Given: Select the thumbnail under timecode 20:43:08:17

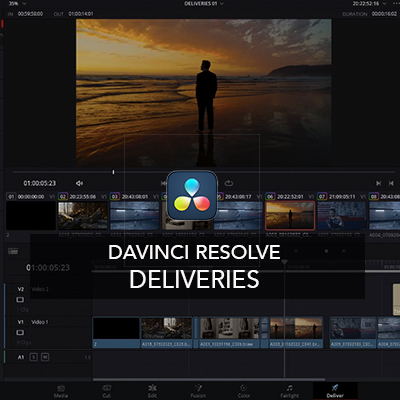Looking at the screenshot, I should (x=238, y=215).
